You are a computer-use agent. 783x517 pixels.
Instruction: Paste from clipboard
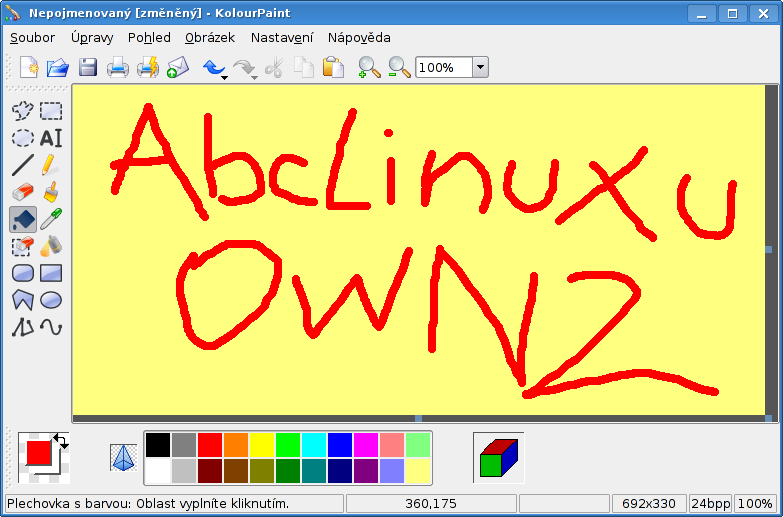point(333,67)
